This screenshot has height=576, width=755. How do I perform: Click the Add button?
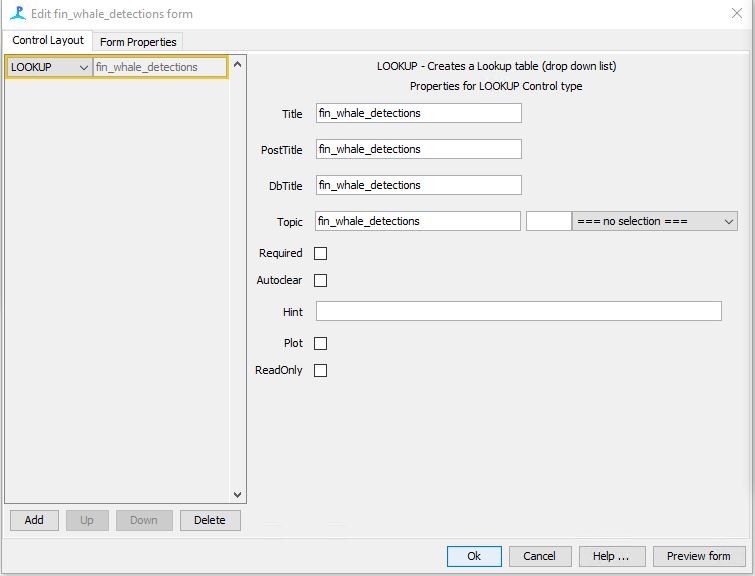click(34, 520)
